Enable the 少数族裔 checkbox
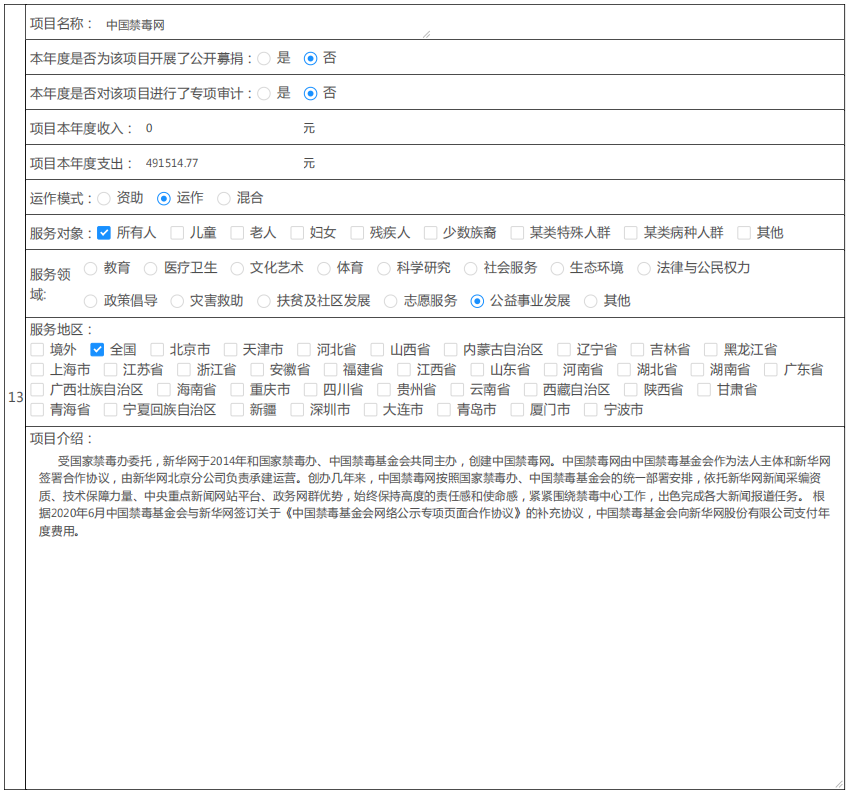849x793 pixels. [x=430, y=233]
